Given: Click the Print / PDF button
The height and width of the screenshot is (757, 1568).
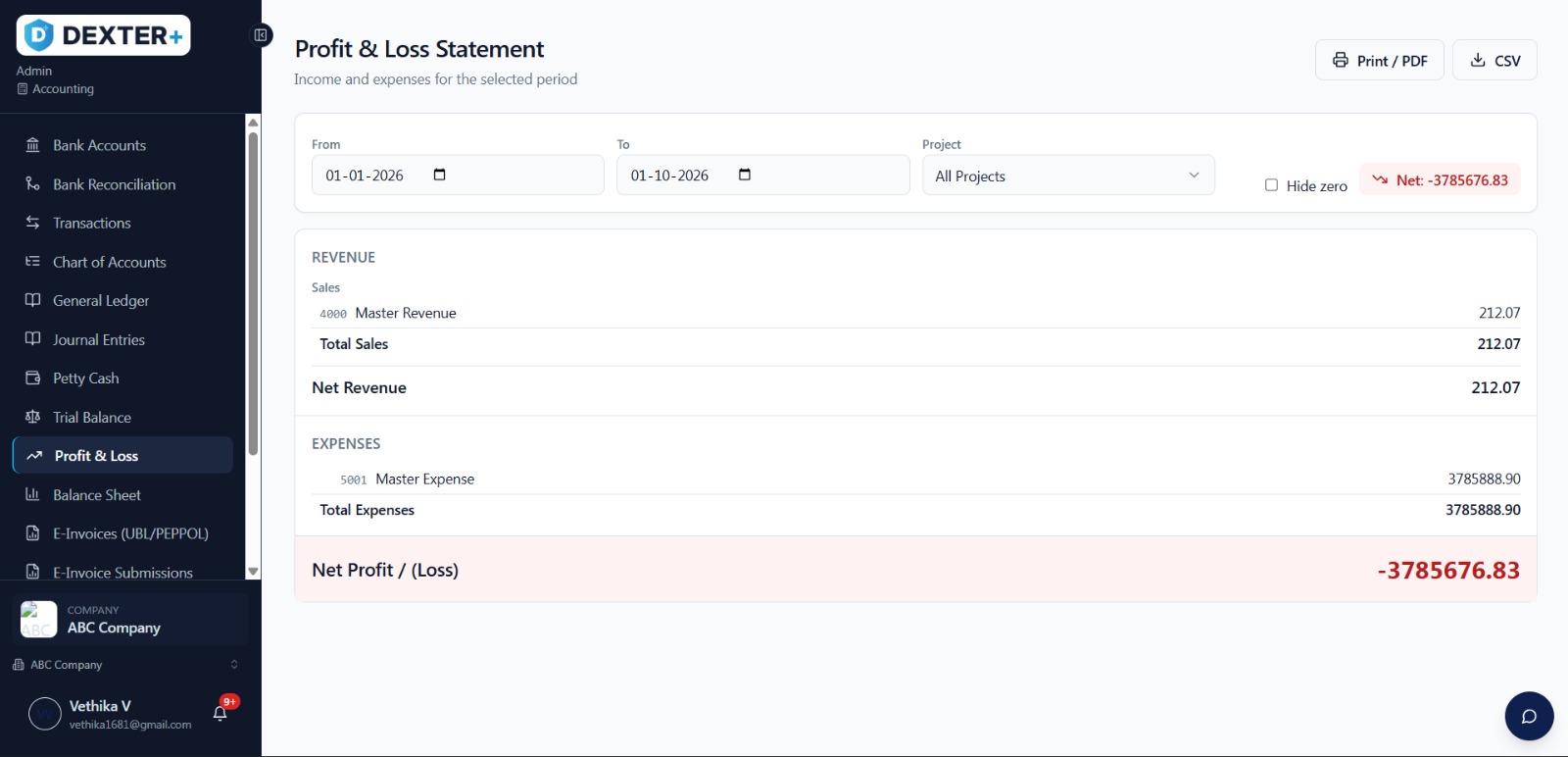Looking at the screenshot, I should pos(1379,60).
